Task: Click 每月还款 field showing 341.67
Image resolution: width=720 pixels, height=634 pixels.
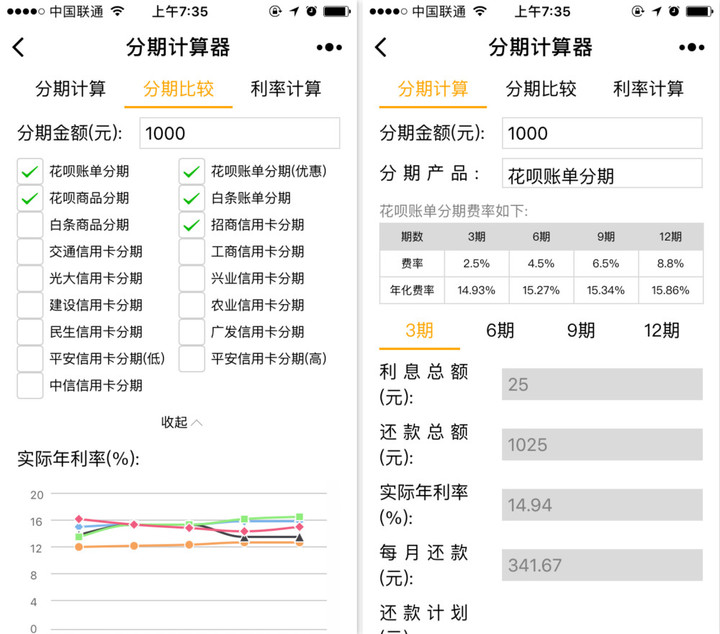Action: pyautogui.click(x=602, y=565)
